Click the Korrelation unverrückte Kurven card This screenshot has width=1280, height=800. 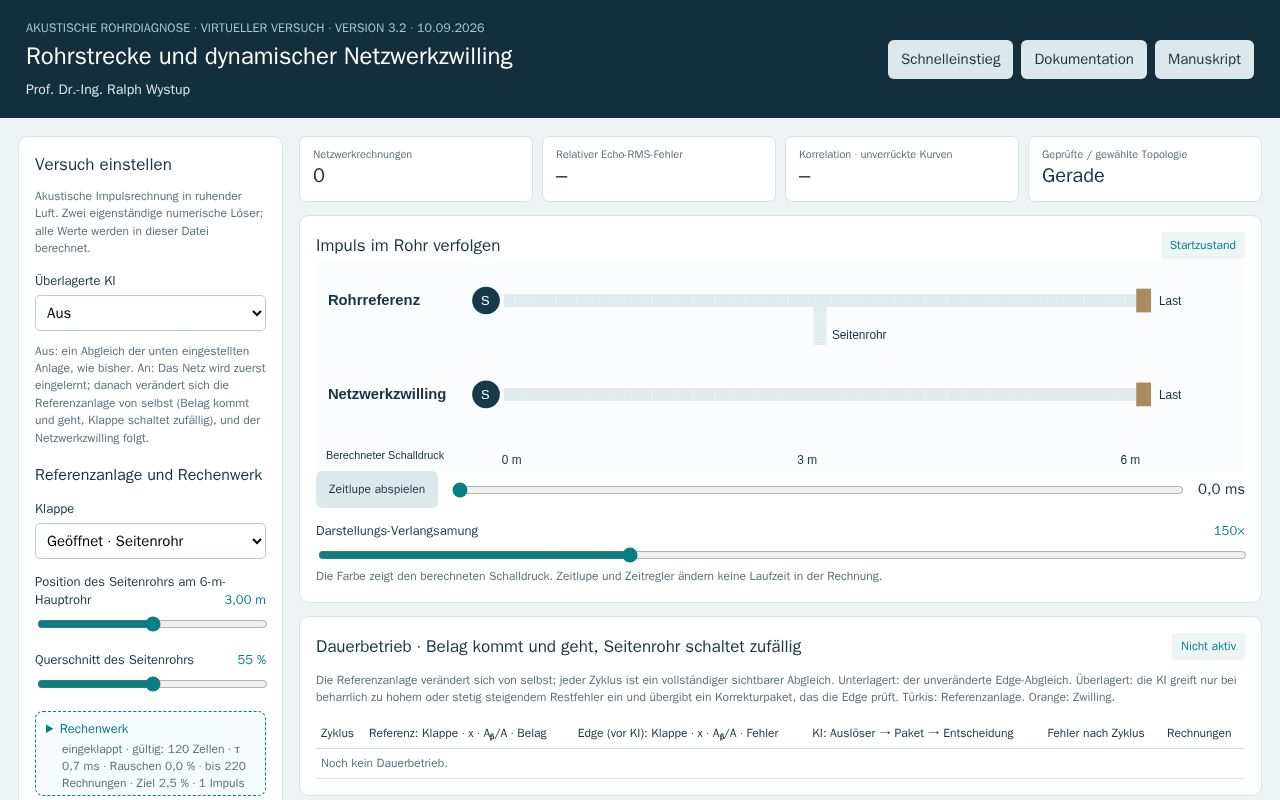pyautogui.click(x=902, y=169)
